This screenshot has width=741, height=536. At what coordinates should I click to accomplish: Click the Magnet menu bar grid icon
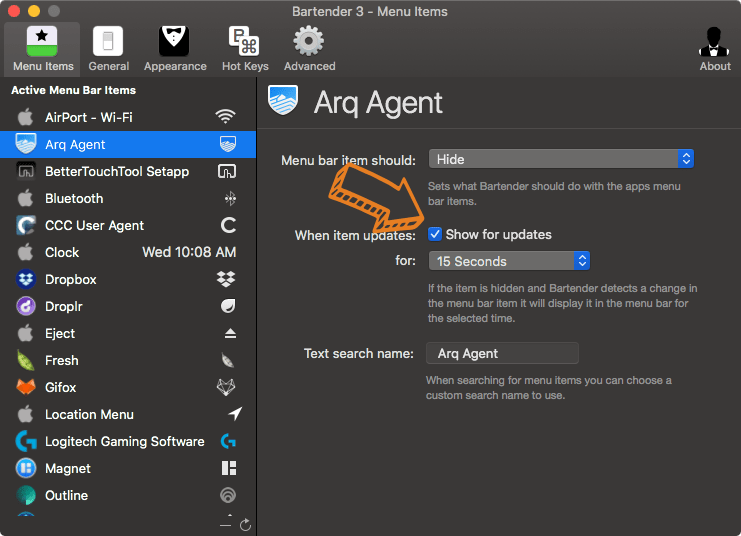click(229, 468)
